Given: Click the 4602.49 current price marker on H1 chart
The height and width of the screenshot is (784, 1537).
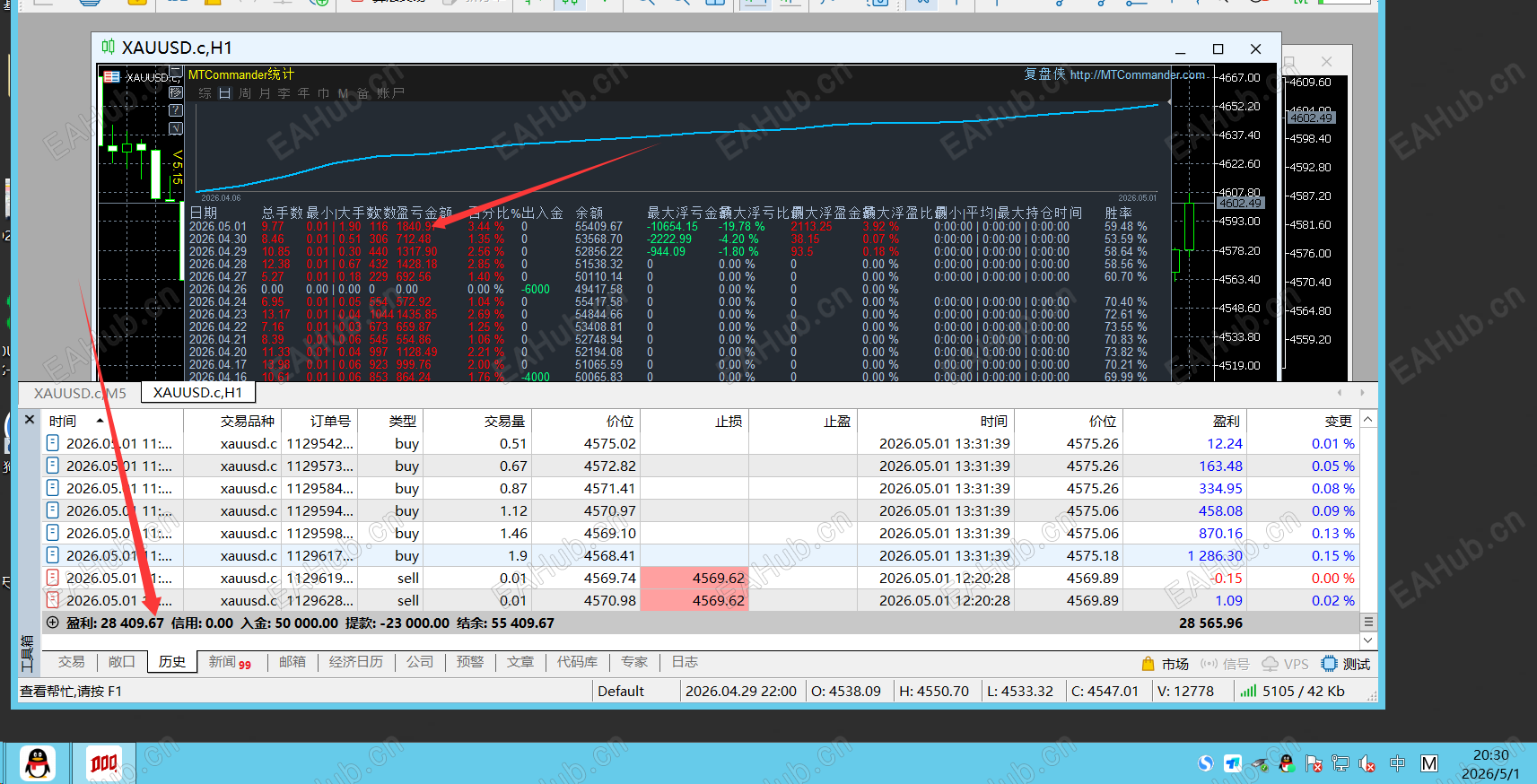Looking at the screenshot, I should click(x=1241, y=204).
